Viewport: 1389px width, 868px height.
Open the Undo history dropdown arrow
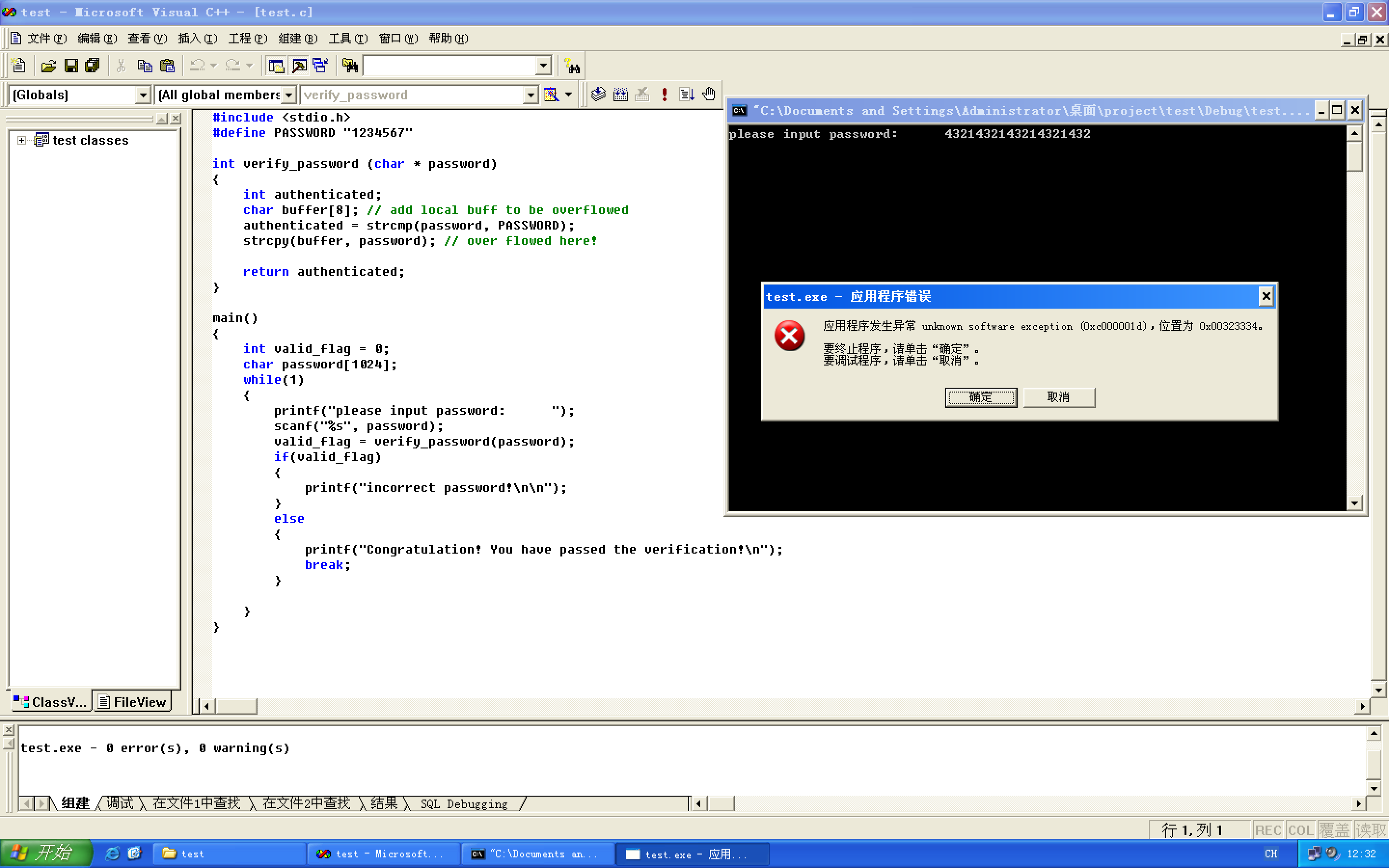pyautogui.click(x=214, y=66)
